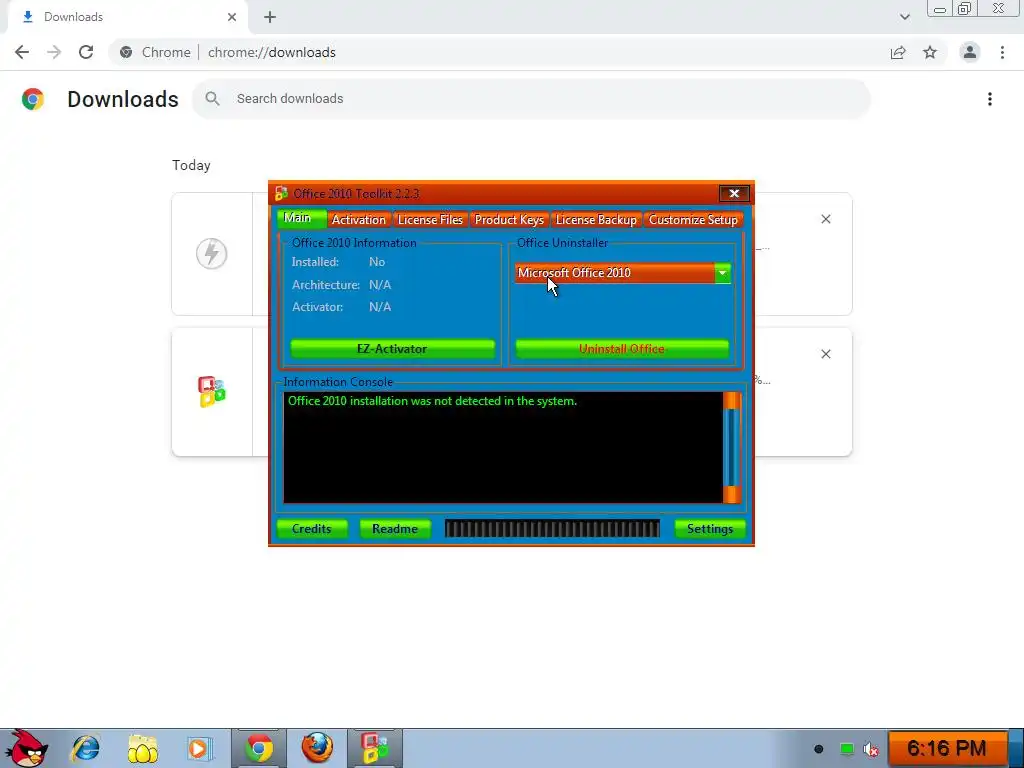
Task: Click the Downloads tab download icon
Action: click(x=27, y=17)
